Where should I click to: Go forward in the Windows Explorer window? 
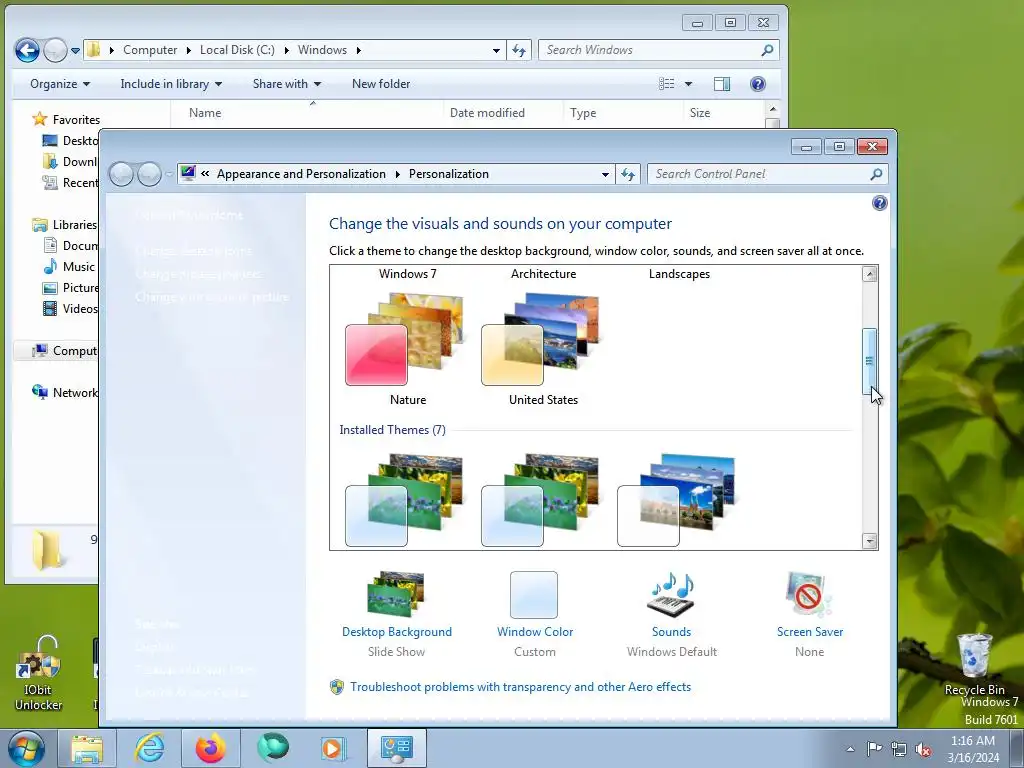(x=56, y=50)
